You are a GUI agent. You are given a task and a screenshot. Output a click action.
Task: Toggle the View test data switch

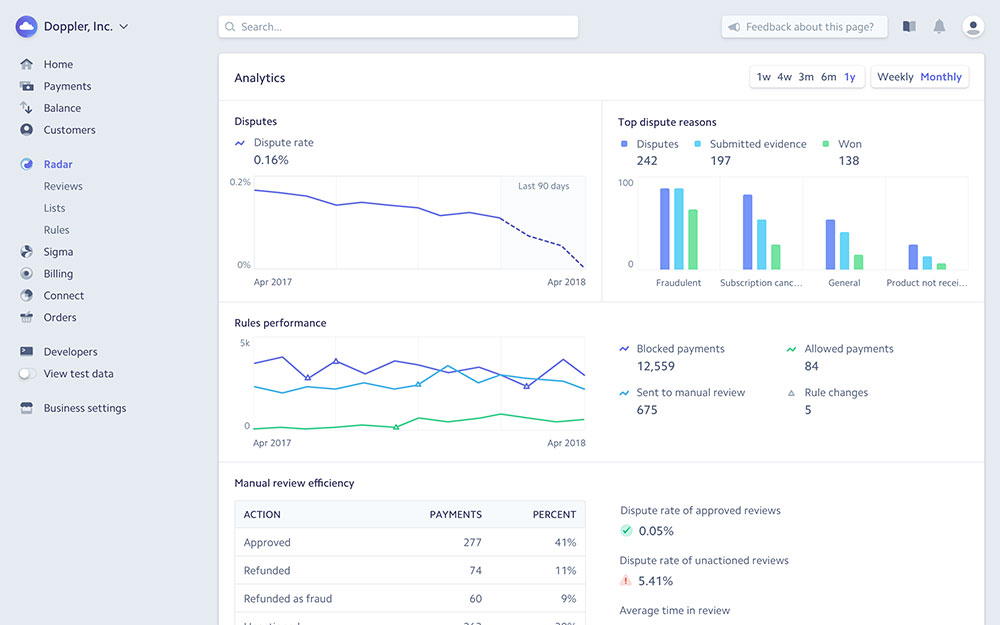(27, 374)
